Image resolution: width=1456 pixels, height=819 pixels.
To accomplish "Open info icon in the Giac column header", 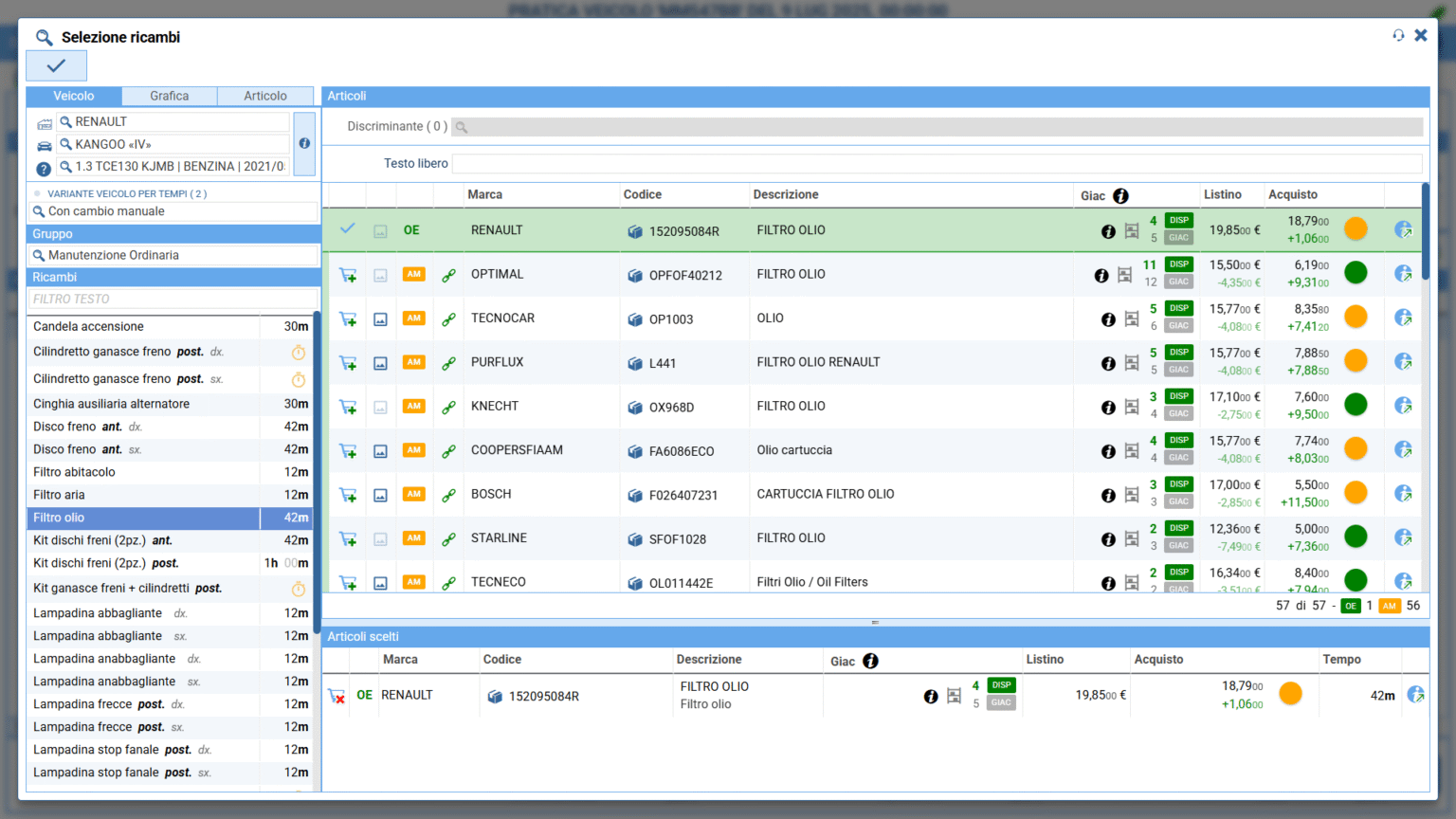I will tap(1120, 195).
